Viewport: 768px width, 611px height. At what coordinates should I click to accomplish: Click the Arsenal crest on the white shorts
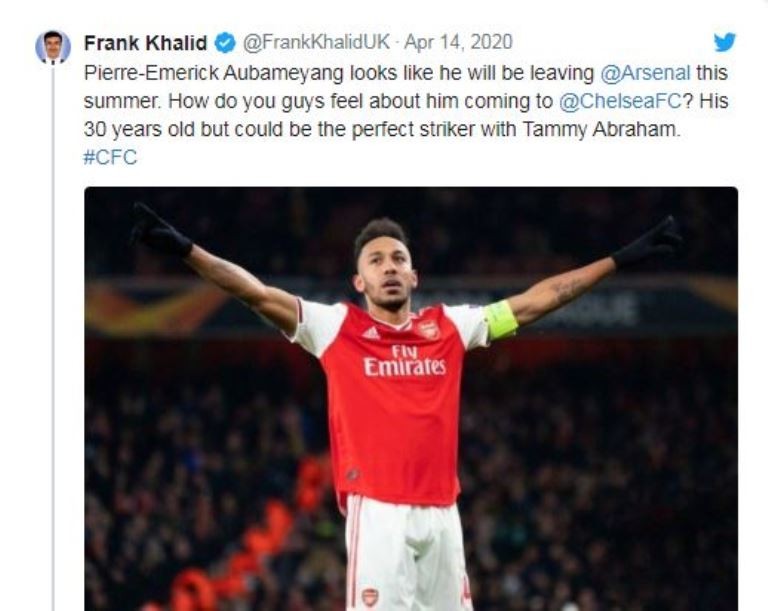pyautogui.click(x=370, y=597)
